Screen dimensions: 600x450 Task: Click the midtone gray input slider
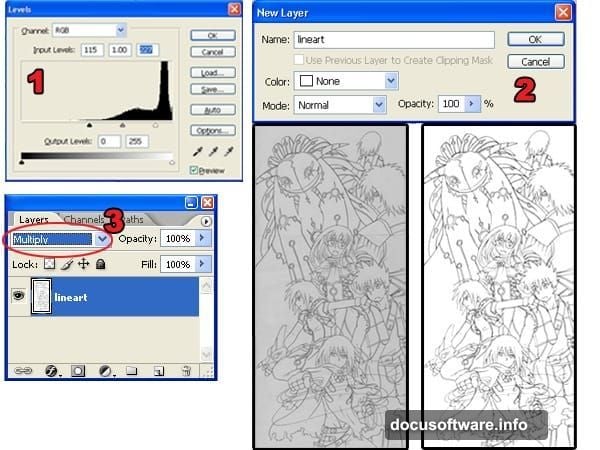(x=123, y=125)
